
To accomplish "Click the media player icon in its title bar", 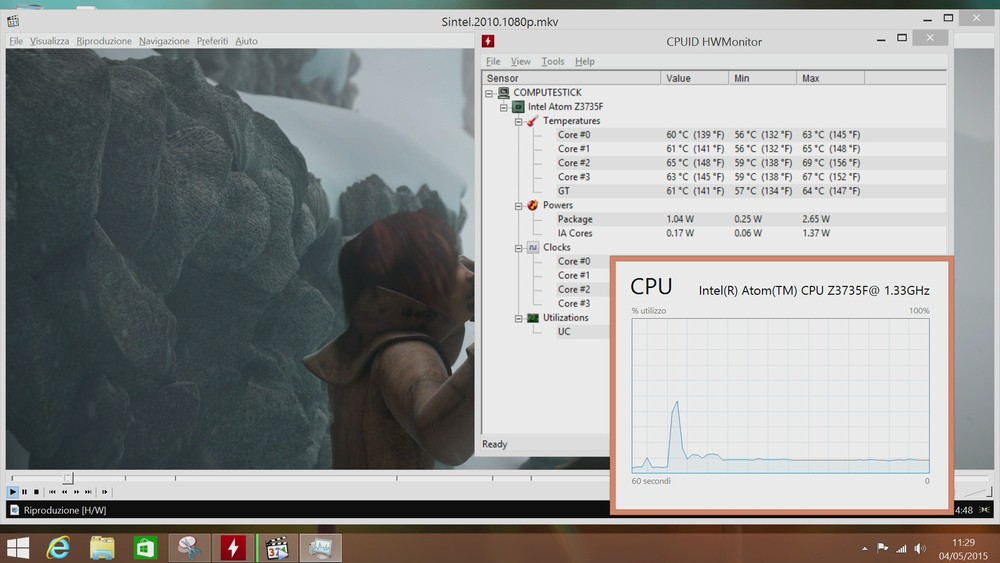I will (x=13, y=21).
